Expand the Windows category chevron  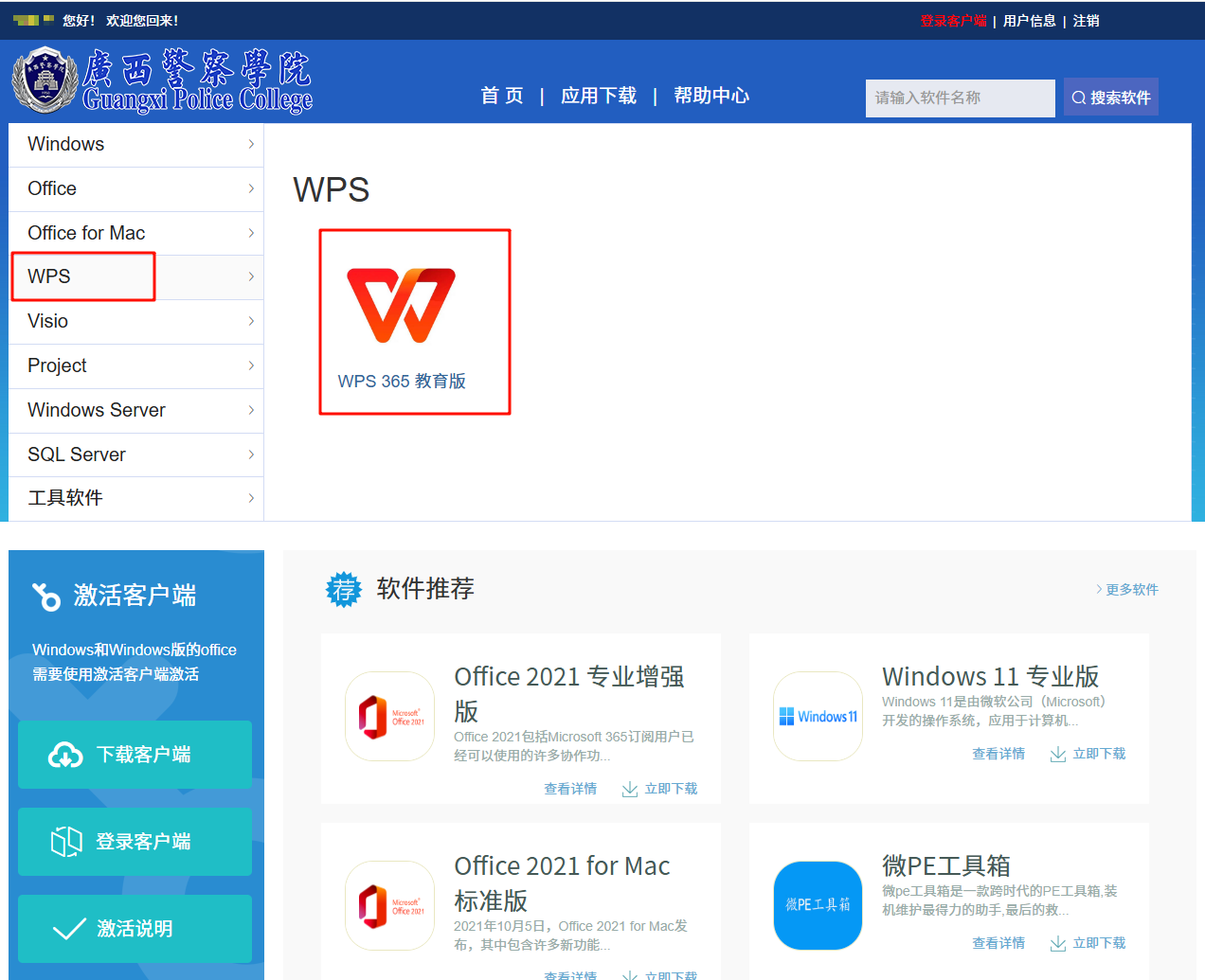click(x=251, y=144)
